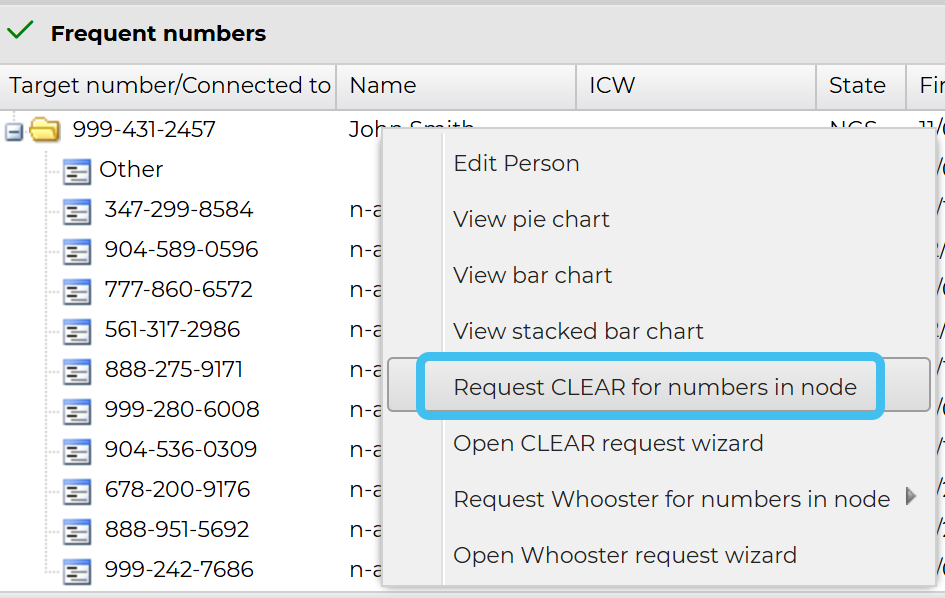This screenshot has width=945, height=598.
Task: Expand Request Whooster for numbers submenu arrow
Action: tap(910, 496)
